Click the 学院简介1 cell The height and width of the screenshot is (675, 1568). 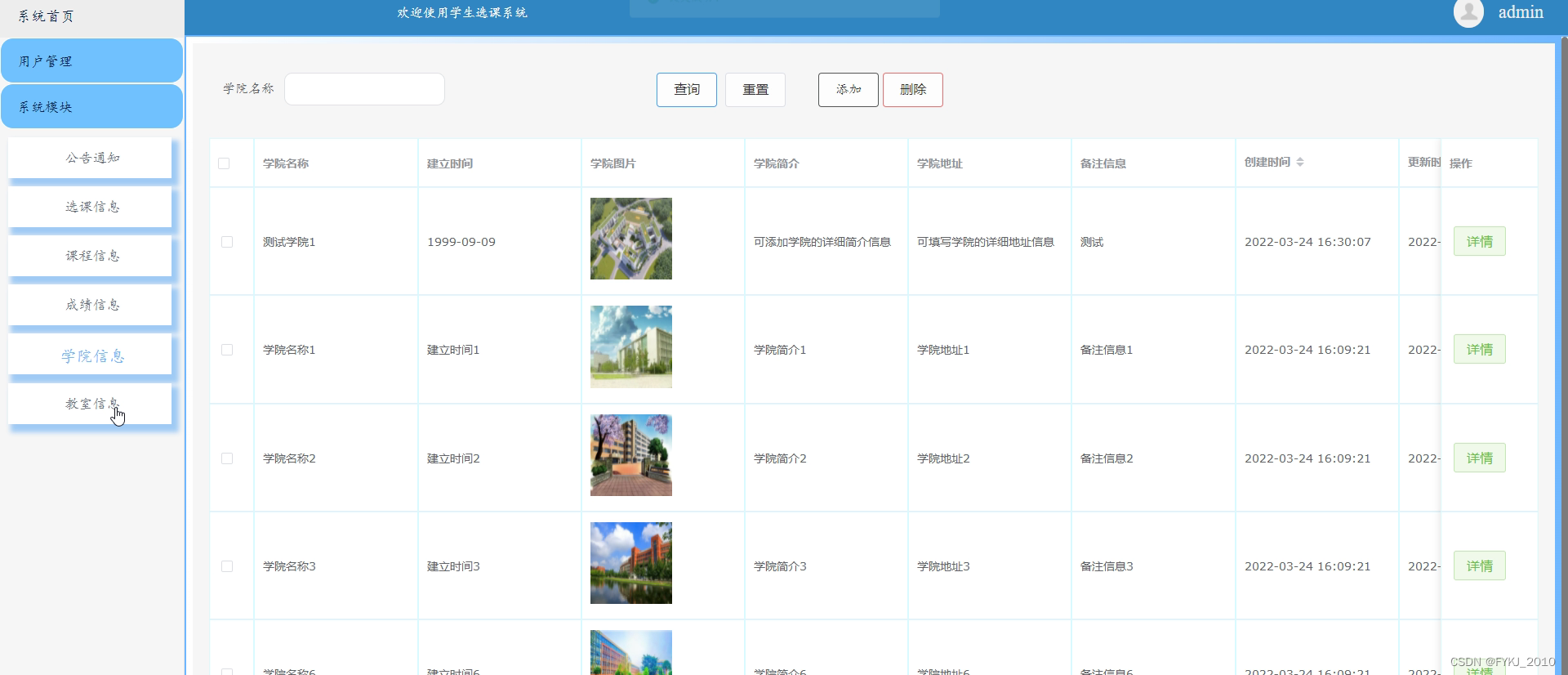coord(780,350)
